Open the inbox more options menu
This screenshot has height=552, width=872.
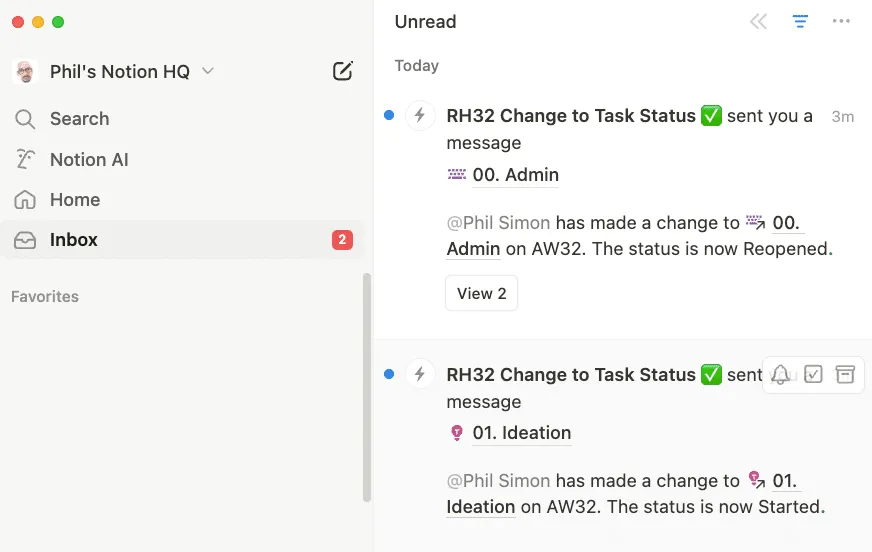841,21
